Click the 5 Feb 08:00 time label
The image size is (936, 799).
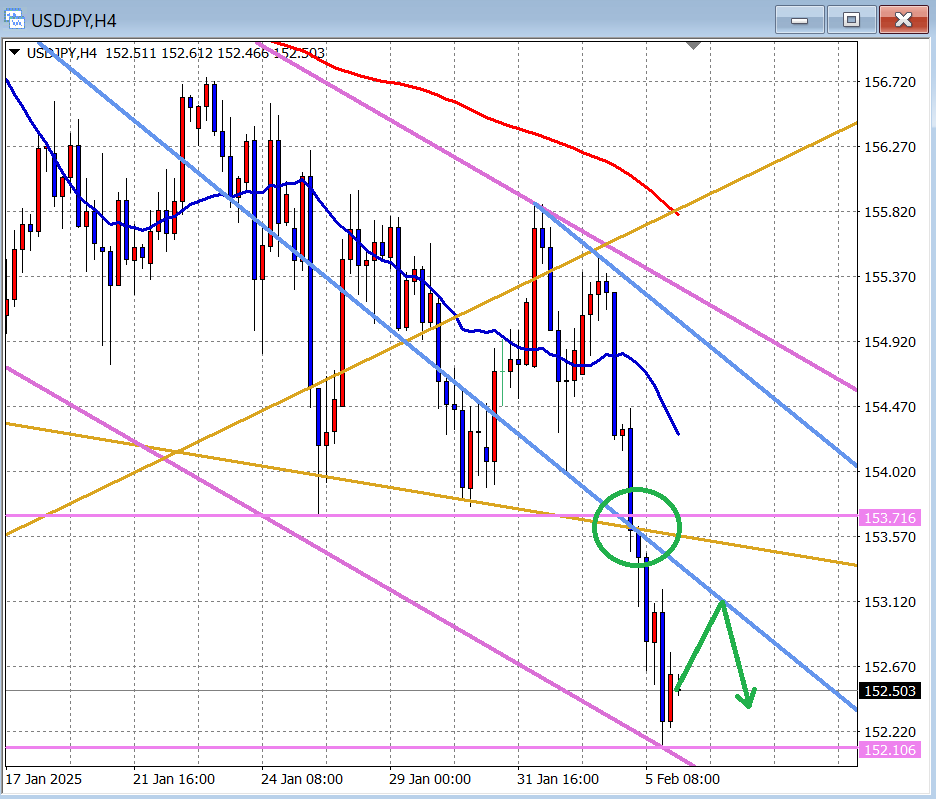coord(681,778)
